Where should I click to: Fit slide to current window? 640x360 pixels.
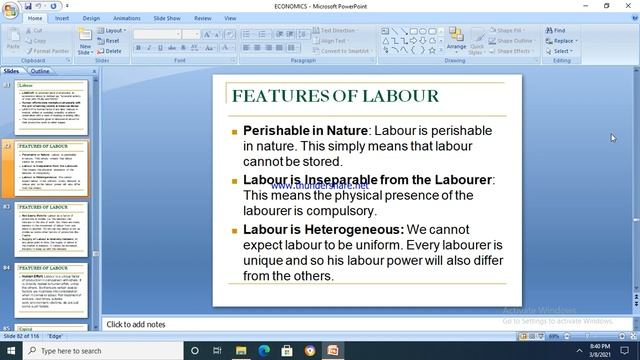point(633,336)
